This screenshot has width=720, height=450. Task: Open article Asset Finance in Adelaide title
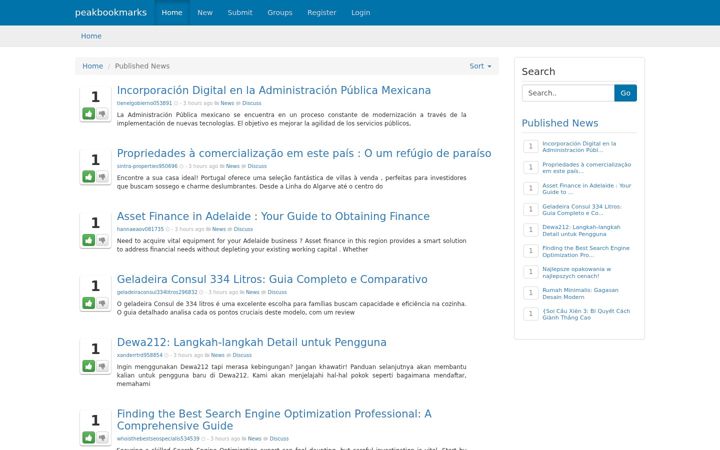(273, 216)
